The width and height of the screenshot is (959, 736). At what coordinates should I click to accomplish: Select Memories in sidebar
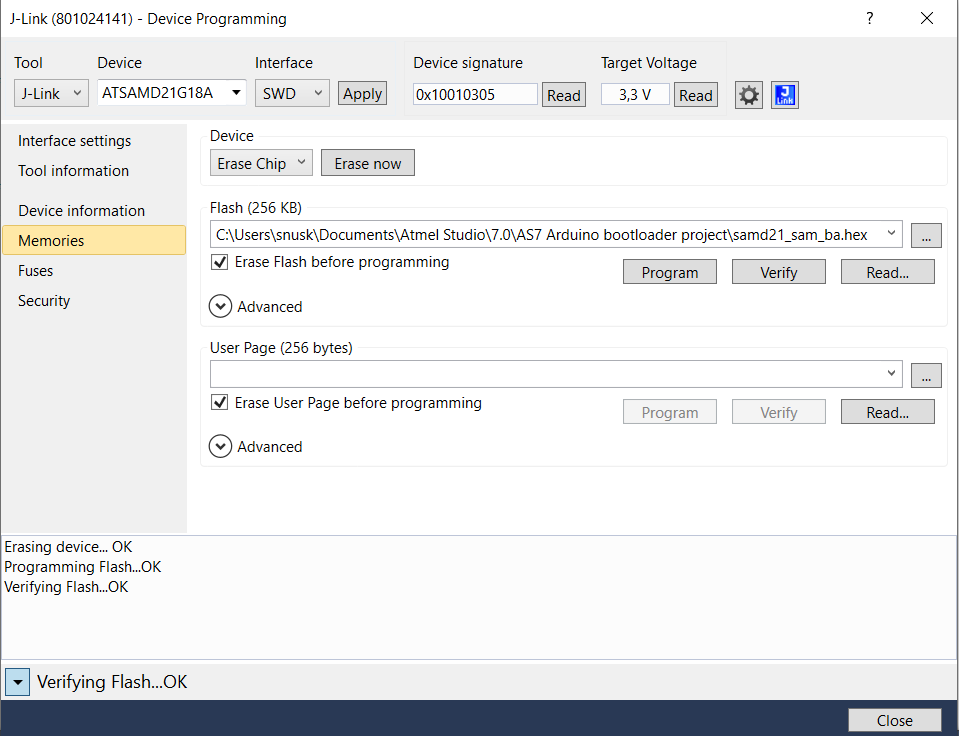click(x=94, y=240)
